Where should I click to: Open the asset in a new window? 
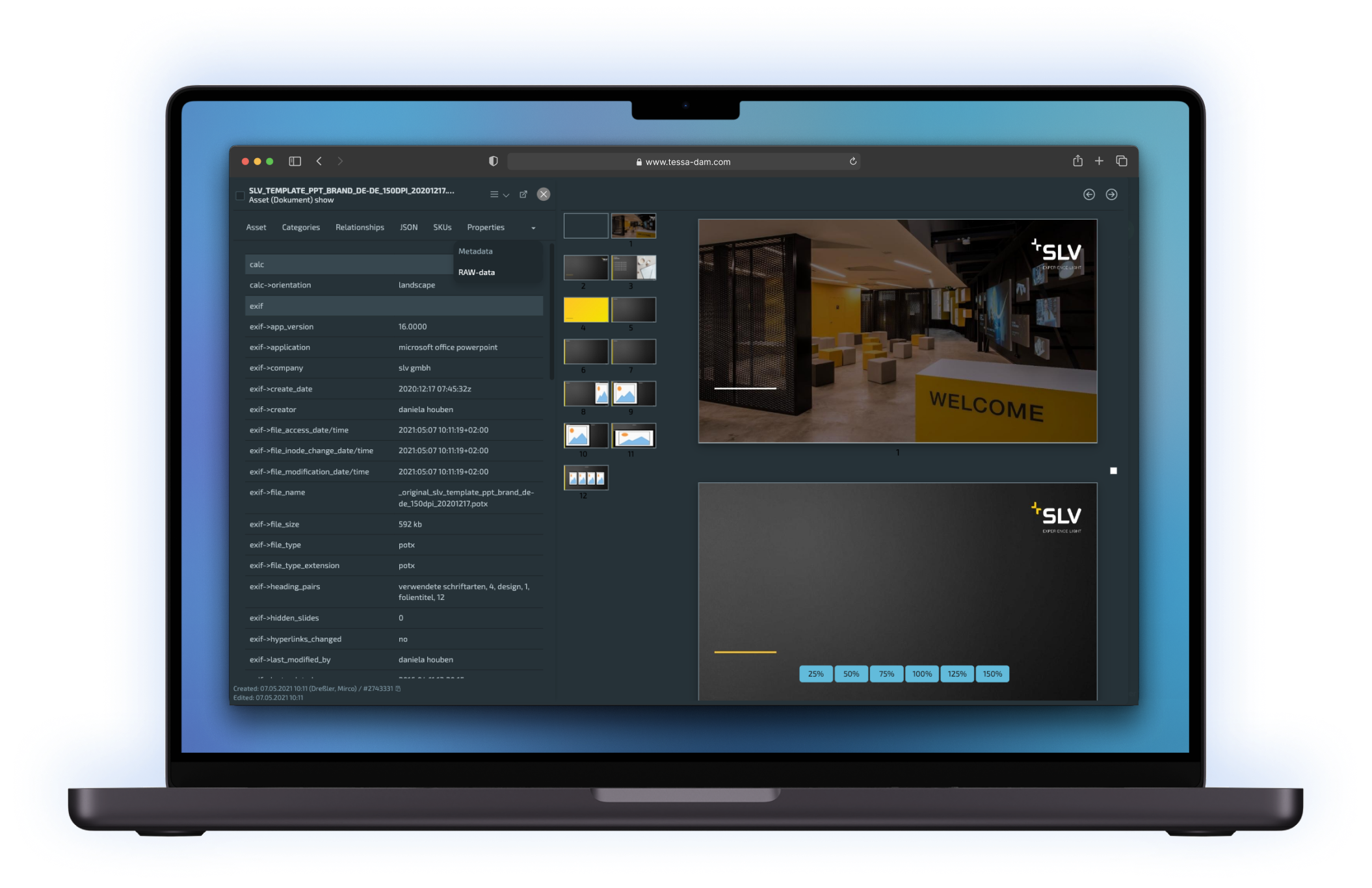523,194
